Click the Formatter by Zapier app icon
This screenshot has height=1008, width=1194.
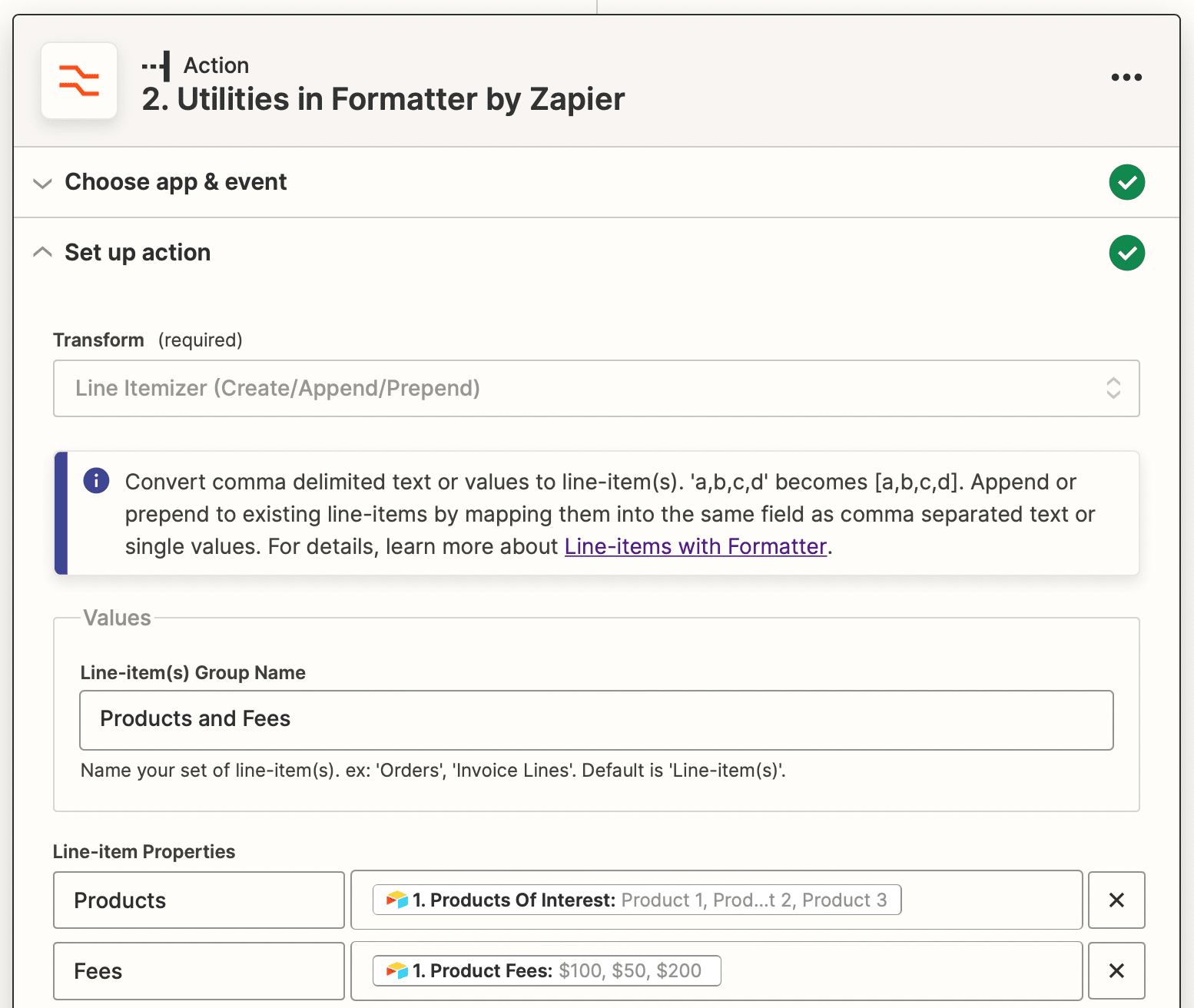(x=79, y=81)
